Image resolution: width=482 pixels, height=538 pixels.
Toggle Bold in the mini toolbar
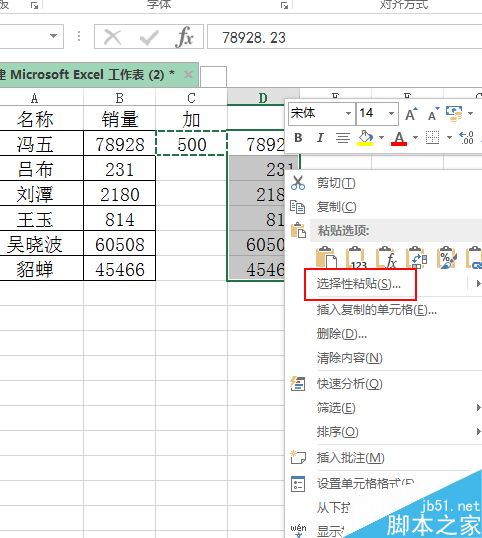tap(298, 138)
